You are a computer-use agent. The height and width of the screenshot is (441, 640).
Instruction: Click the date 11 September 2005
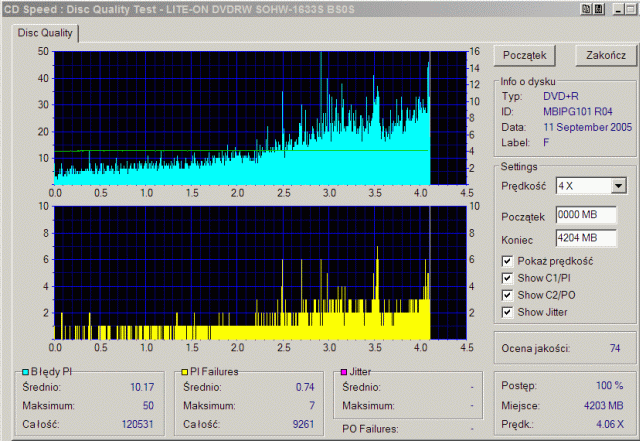587,127
